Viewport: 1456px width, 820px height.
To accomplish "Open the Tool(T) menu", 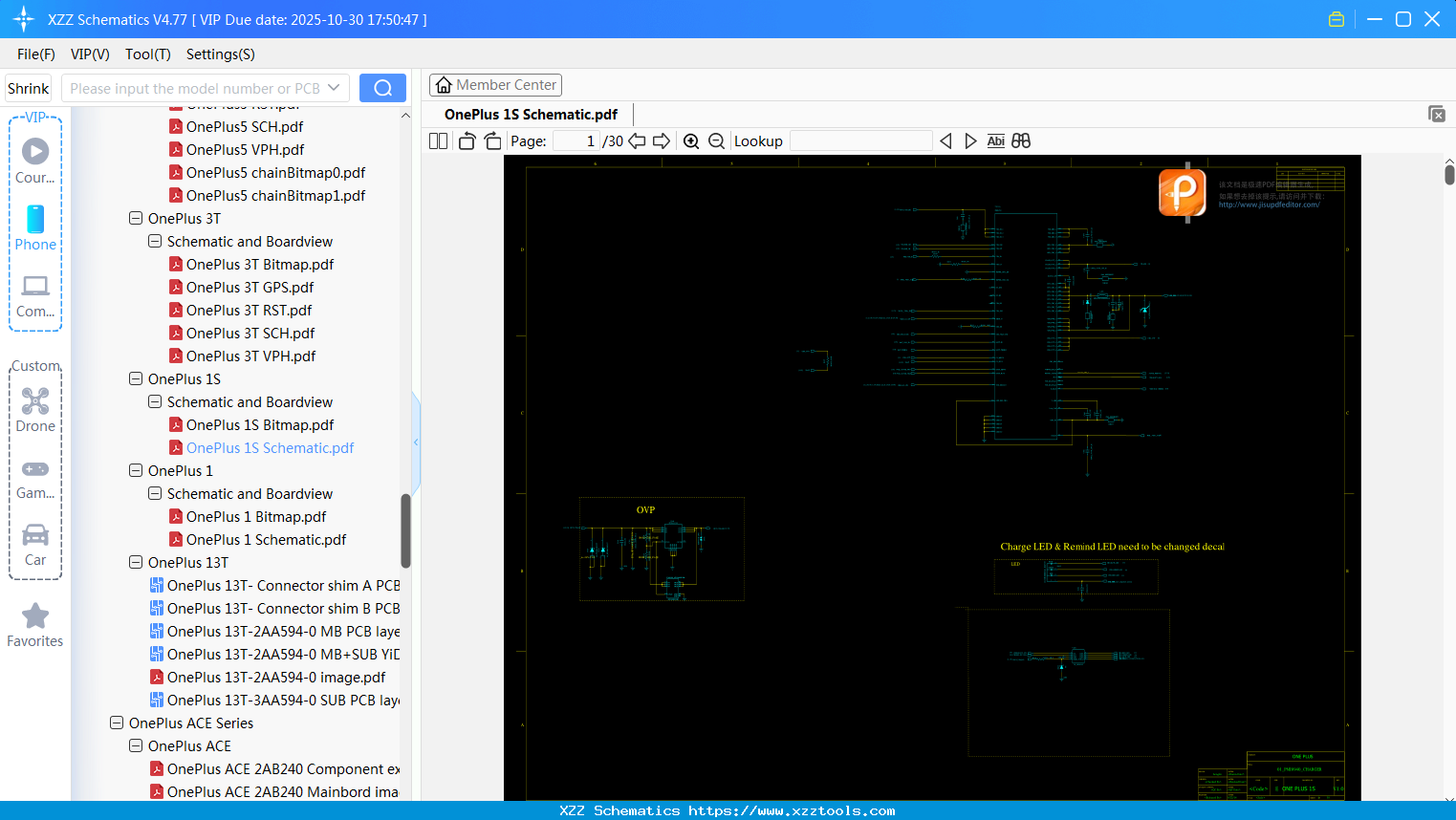I will [147, 54].
